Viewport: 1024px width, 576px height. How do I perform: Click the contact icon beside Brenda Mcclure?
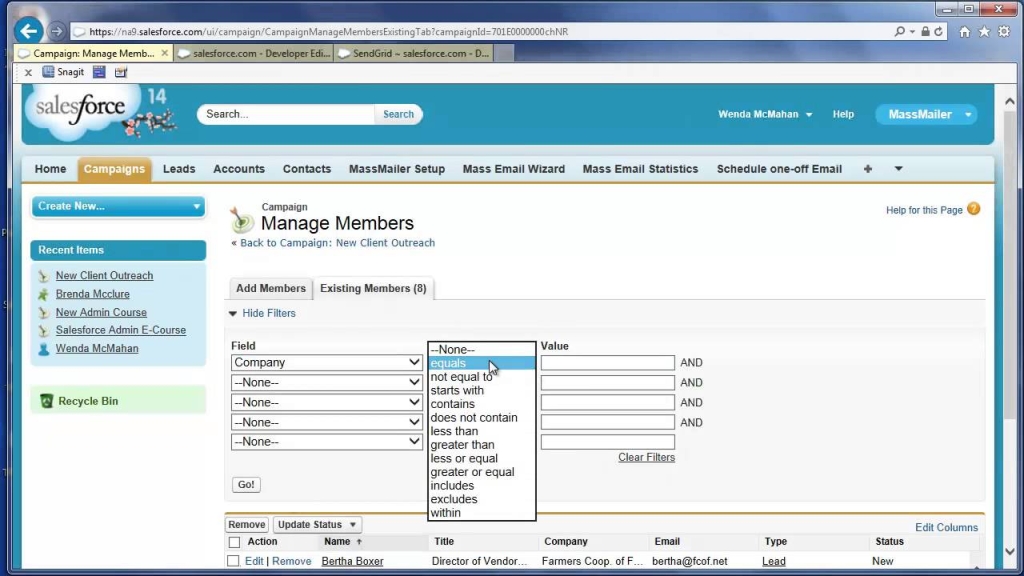pos(42,293)
